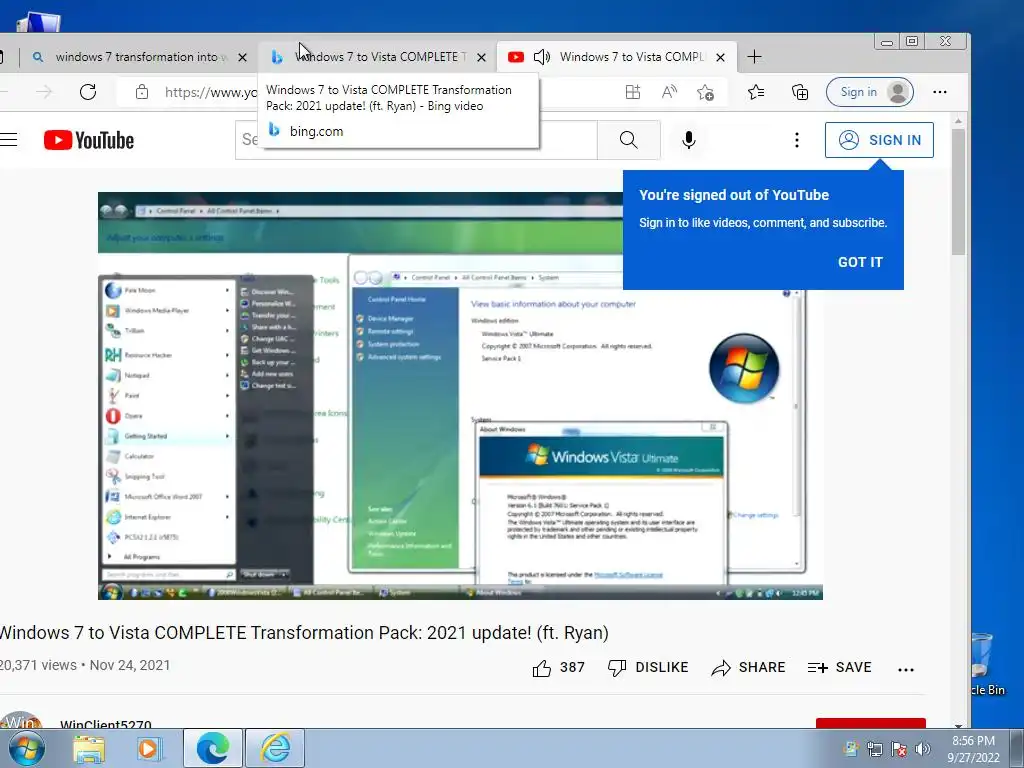Click the Edge profile Sign in button
The height and width of the screenshot is (768, 1024).
870,92
